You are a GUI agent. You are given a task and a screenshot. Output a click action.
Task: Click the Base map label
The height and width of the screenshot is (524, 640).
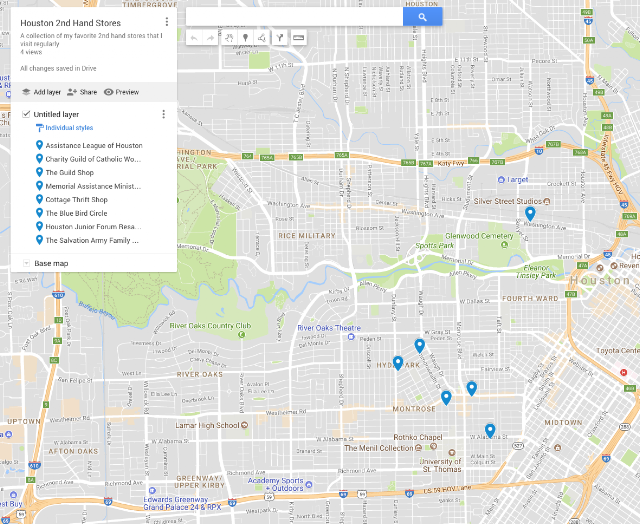point(51,263)
